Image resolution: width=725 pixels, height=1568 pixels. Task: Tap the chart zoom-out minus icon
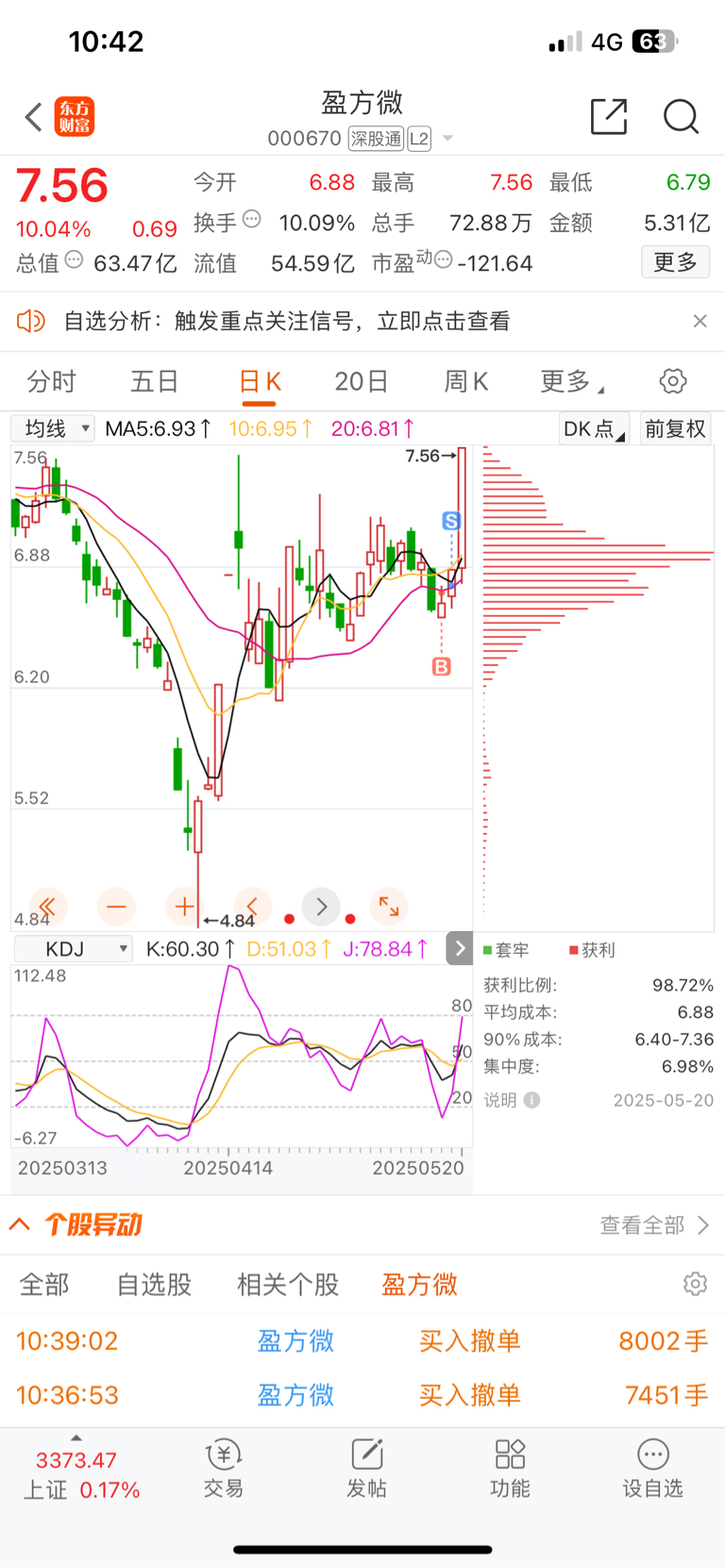point(116,907)
